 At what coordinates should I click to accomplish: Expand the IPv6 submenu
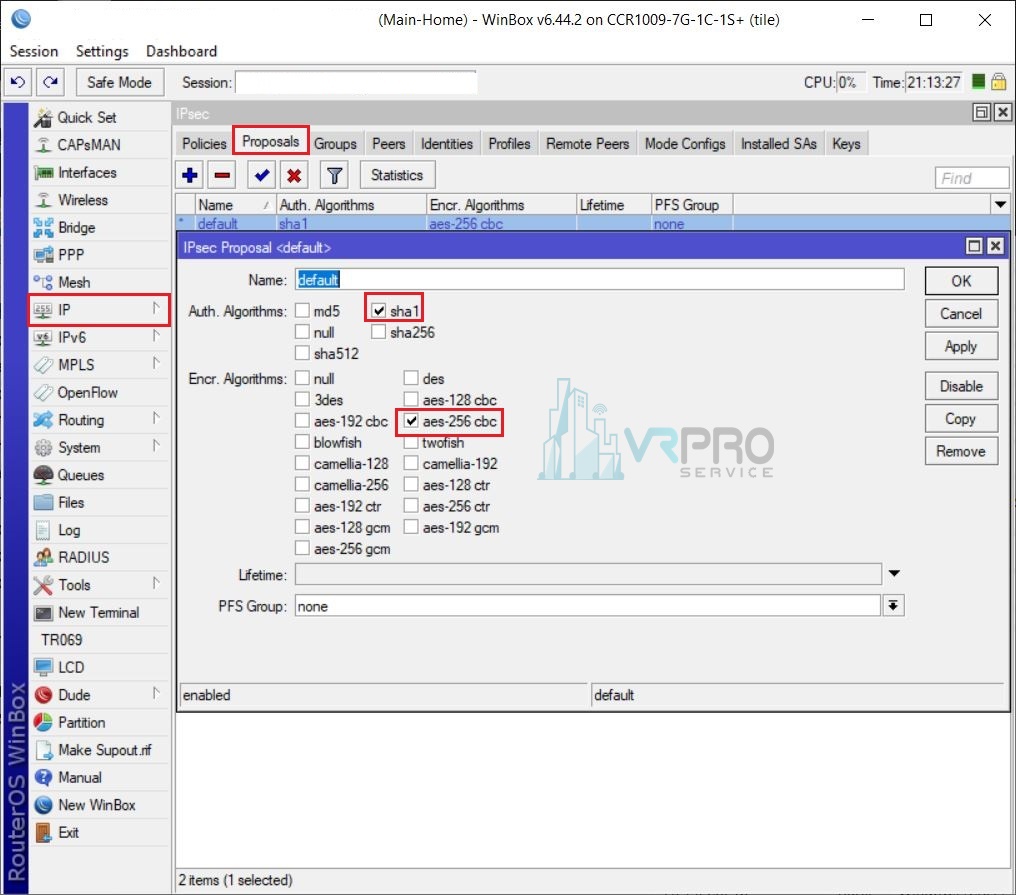[x=156, y=336]
